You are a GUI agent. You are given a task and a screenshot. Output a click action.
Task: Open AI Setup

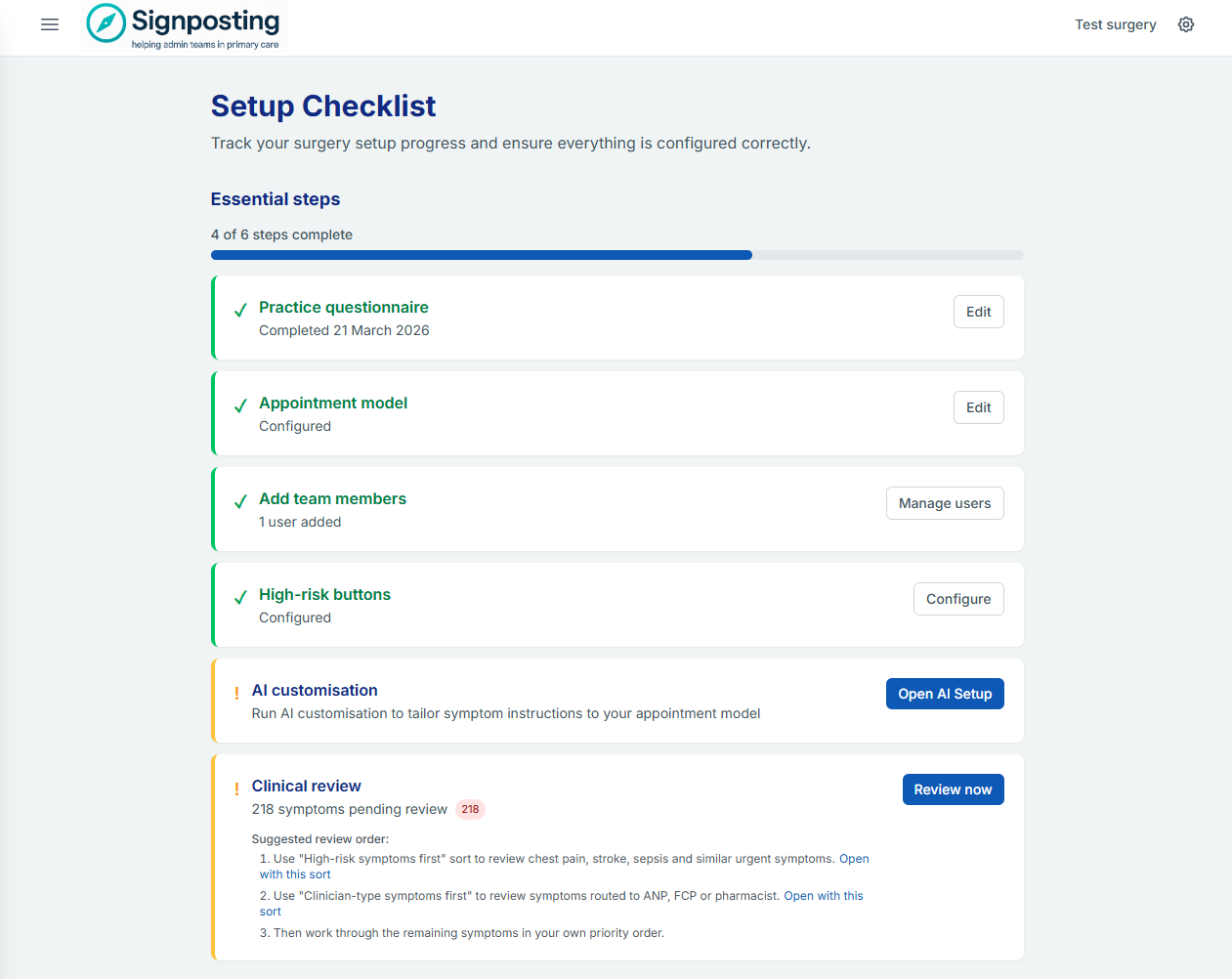coord(944,693)
